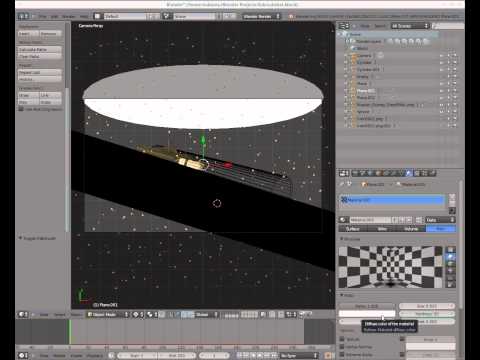Toggle viewport visibility eye for Sphere row
Image resolution: width=480 pixels, height=360 pixels.
click(442, 112)
